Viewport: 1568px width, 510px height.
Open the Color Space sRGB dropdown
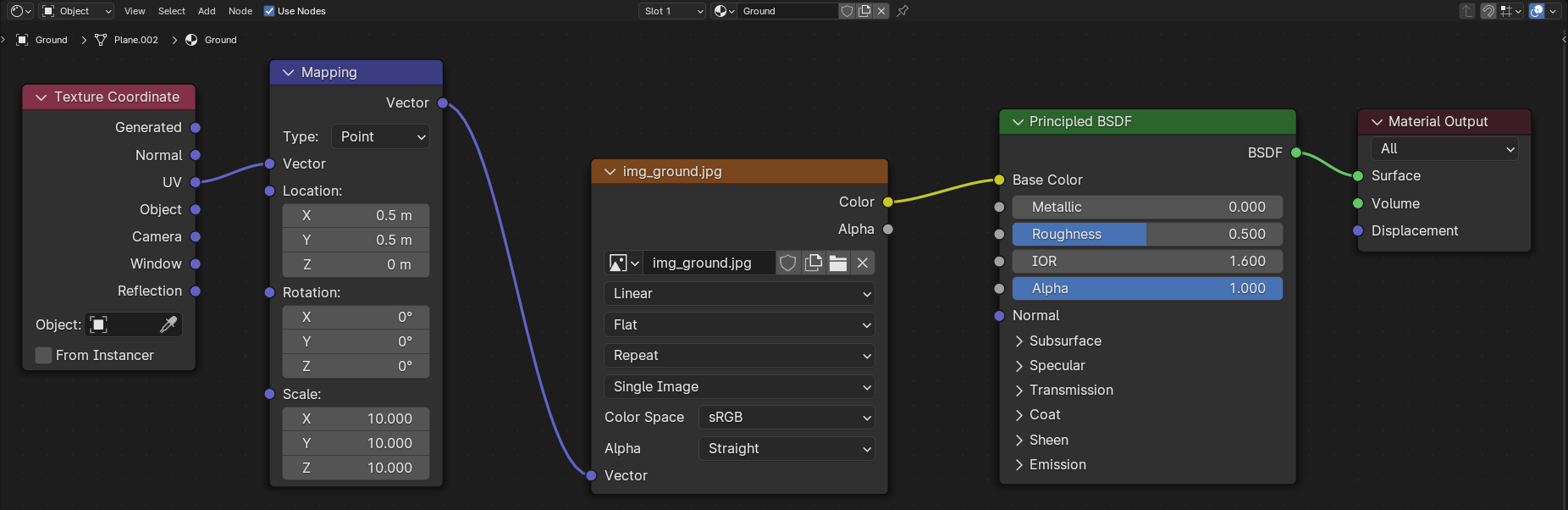click(787, 418)
